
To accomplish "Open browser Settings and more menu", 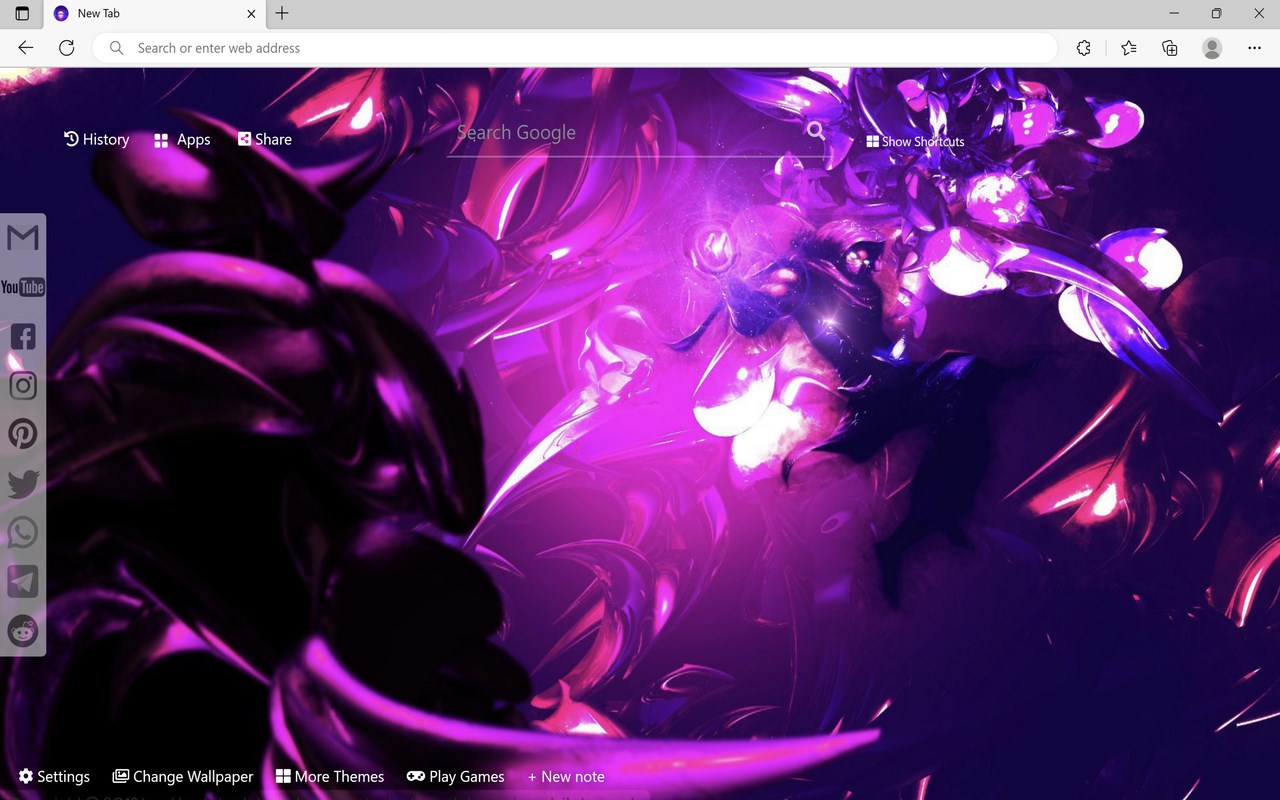I will pos(1254,48).
